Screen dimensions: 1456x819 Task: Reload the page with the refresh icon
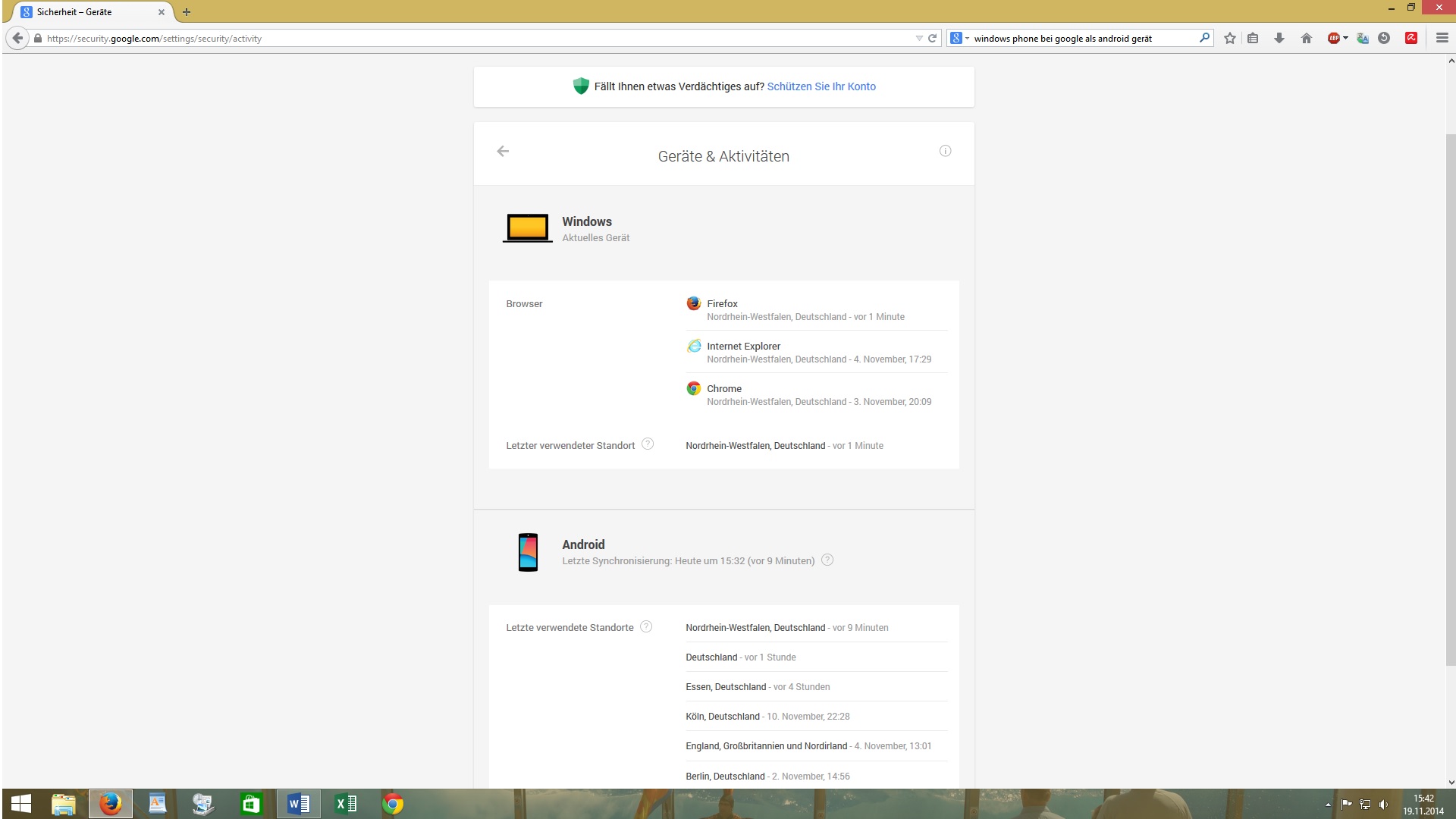point(932,38)
